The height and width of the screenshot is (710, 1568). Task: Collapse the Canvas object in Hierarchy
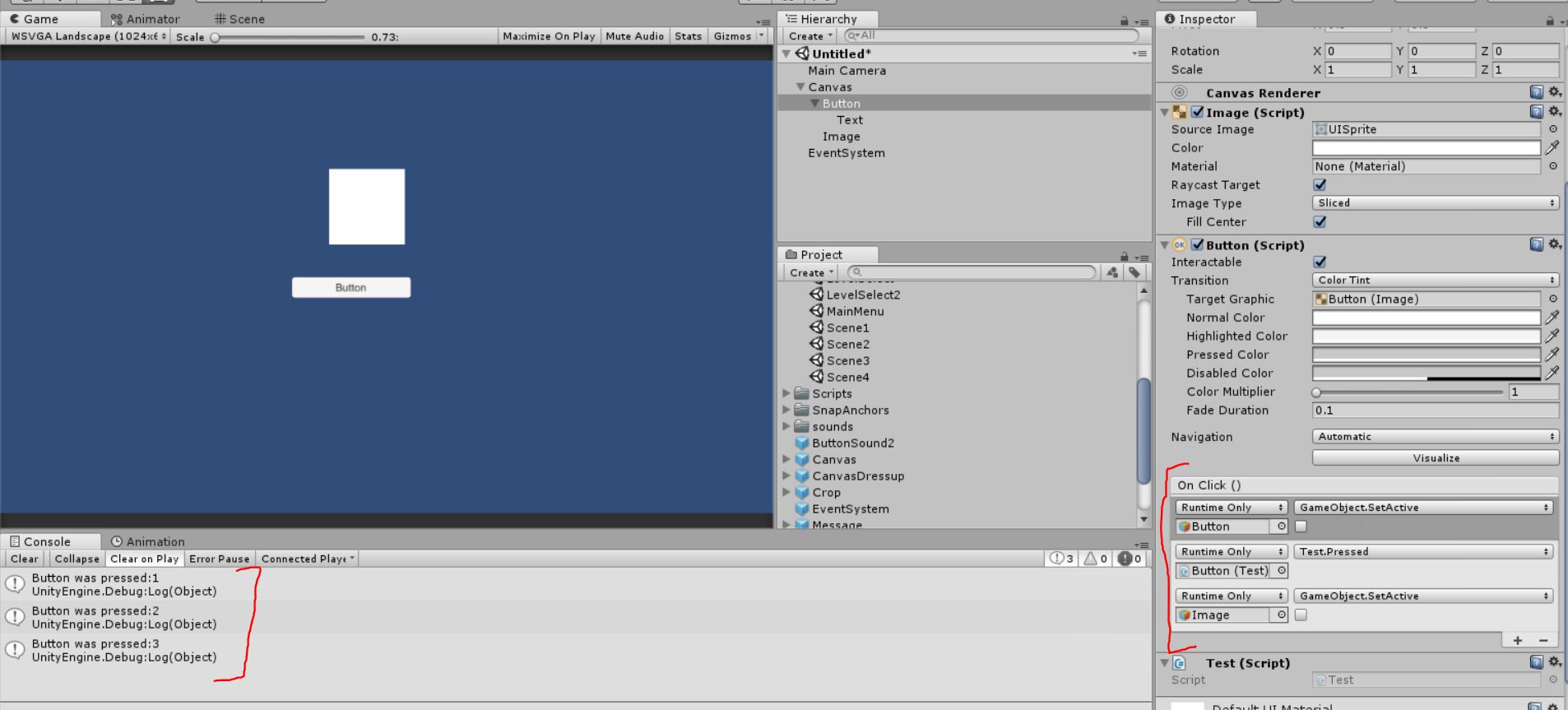[x=800, y=87]
